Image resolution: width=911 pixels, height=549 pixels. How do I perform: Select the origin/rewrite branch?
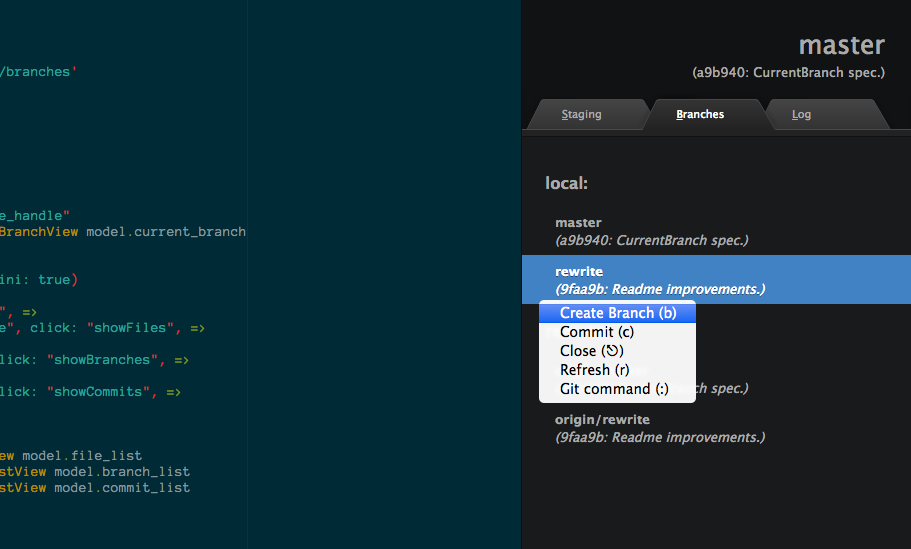coord(716,428)
